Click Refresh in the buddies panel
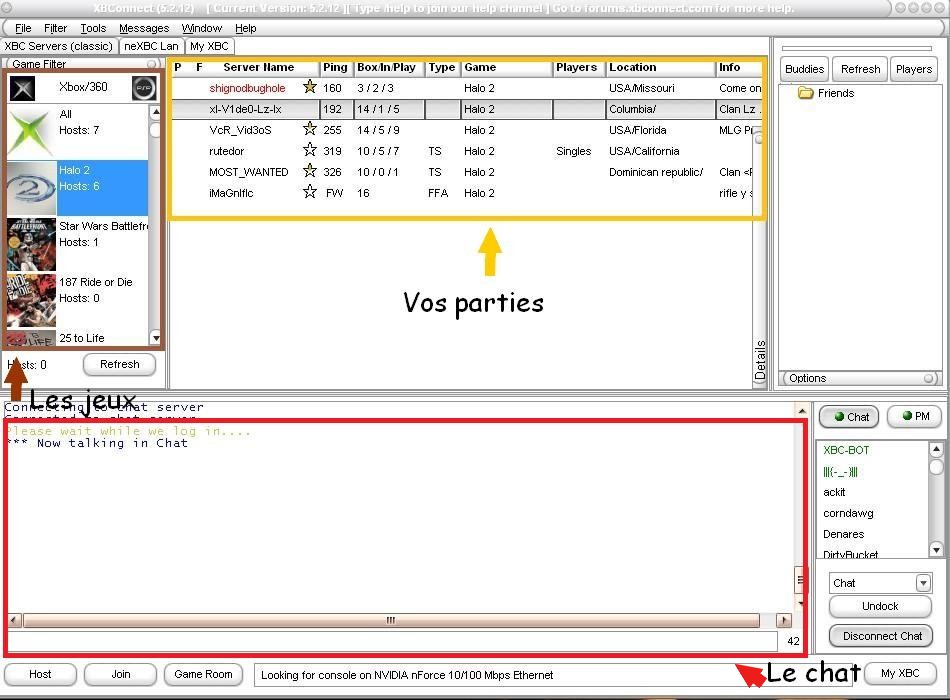Viewport: 950px width, 700px height. coord(860,69)
